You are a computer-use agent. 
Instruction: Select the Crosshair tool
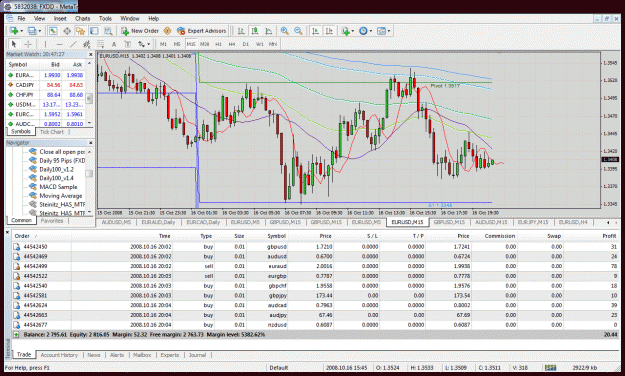coord(28,44)
